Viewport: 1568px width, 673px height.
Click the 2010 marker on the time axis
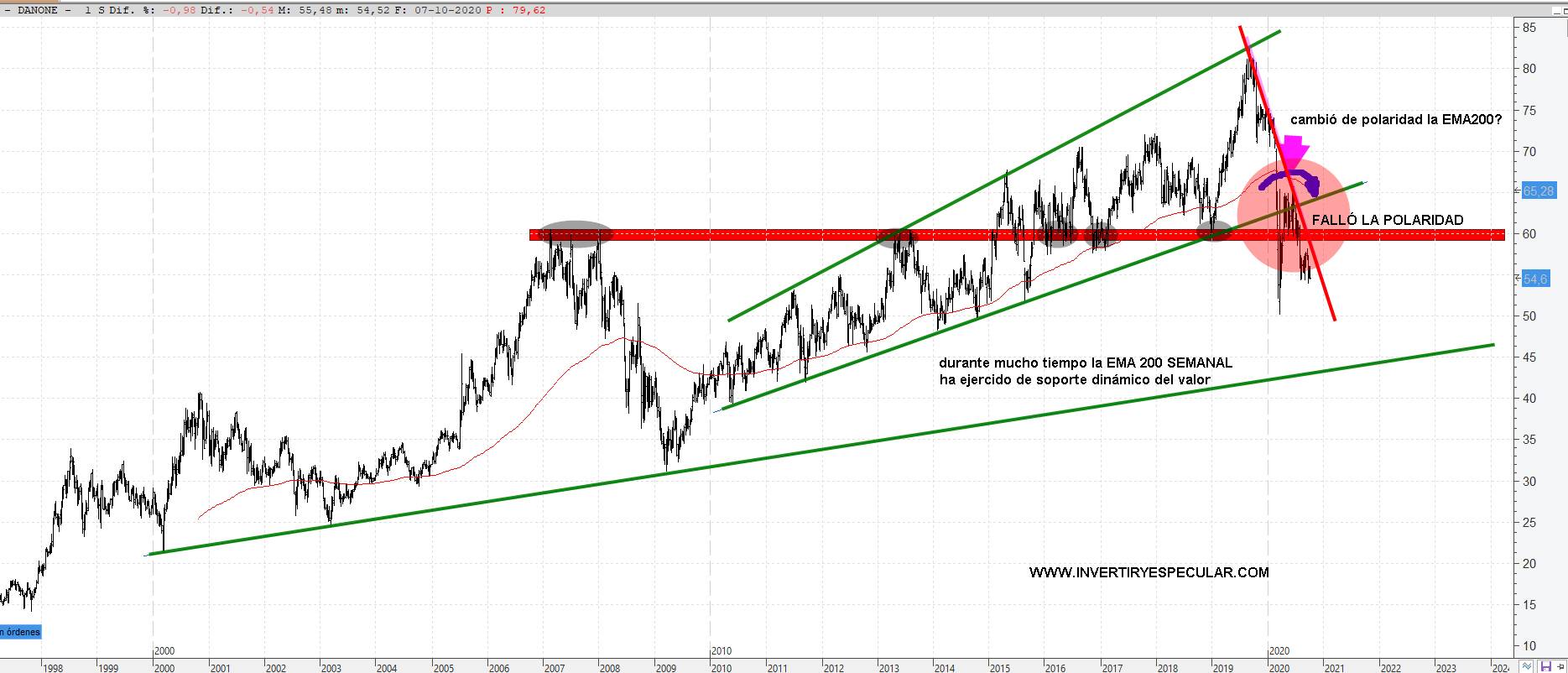(721, 651)
